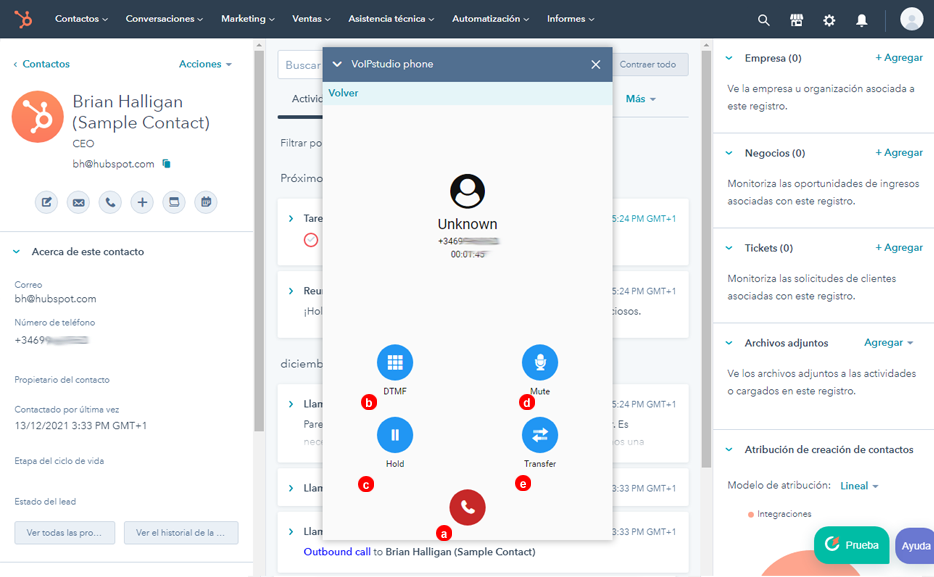The image size is (934, 577).
Task: Collapse the Acerca de este contacto section
Action: (16, 252)
